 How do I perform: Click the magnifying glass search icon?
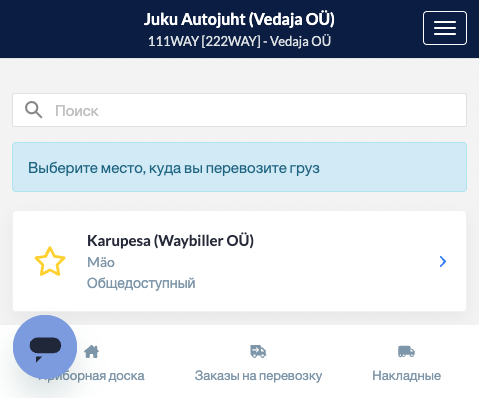click(33, 110)
